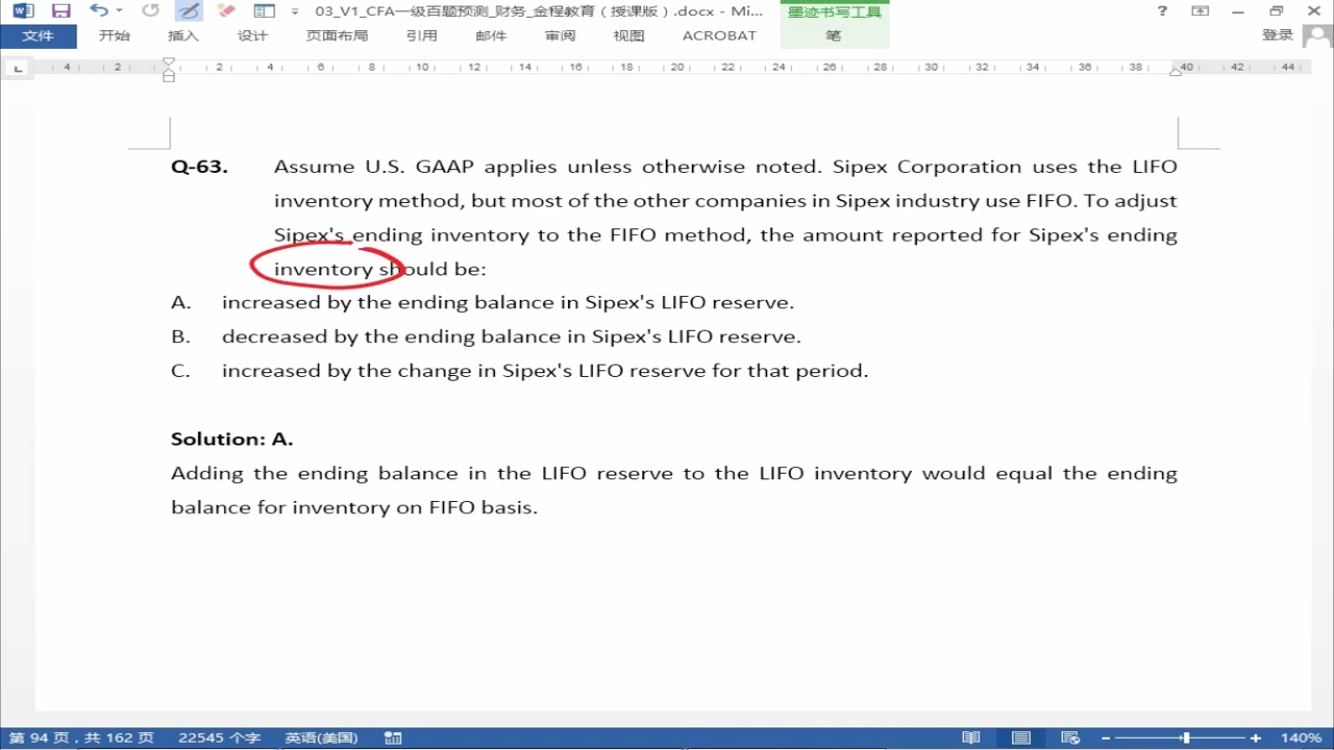The height and width of the screenshot is (750, 1334).
Task: Open the 文件 (File) menu
Action: [38, 36]
